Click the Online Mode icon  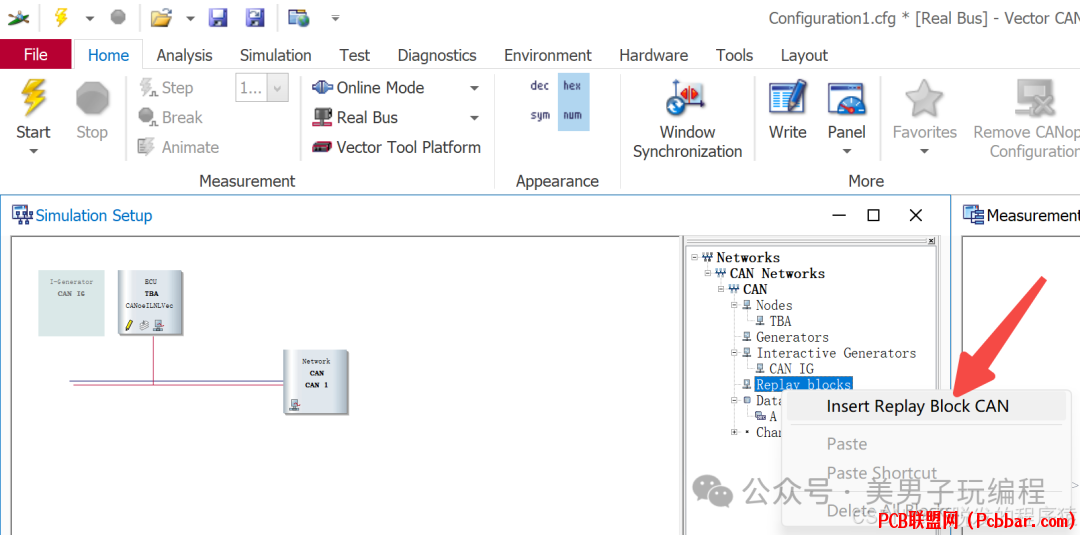322,87
